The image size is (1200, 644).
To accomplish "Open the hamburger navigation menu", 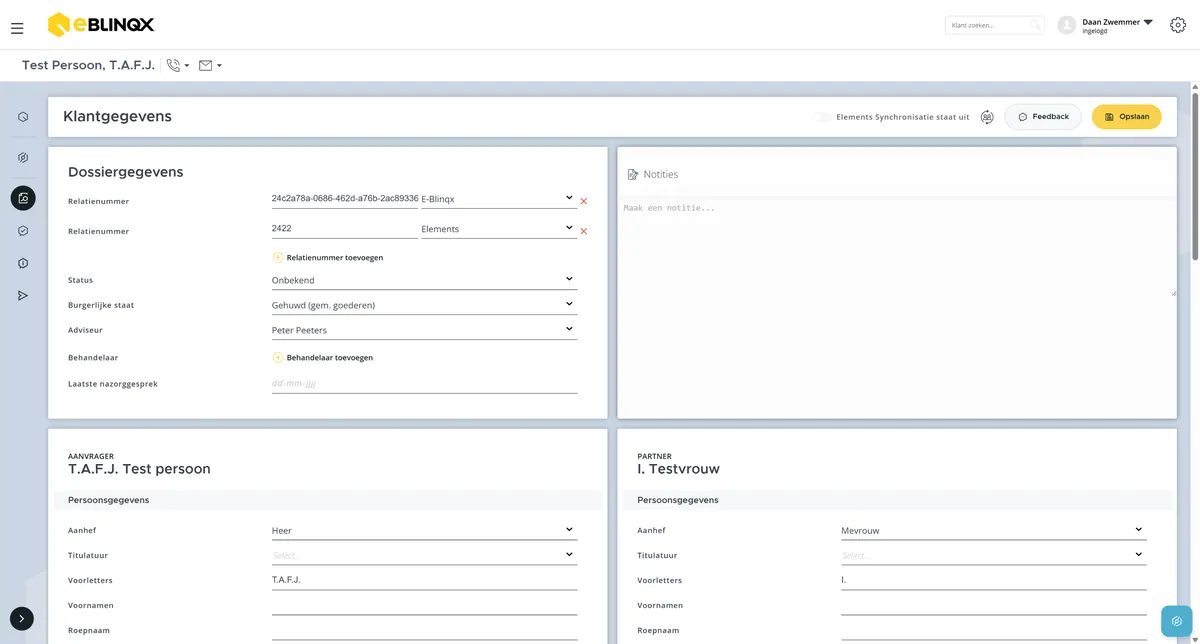I will coord(17,28).
